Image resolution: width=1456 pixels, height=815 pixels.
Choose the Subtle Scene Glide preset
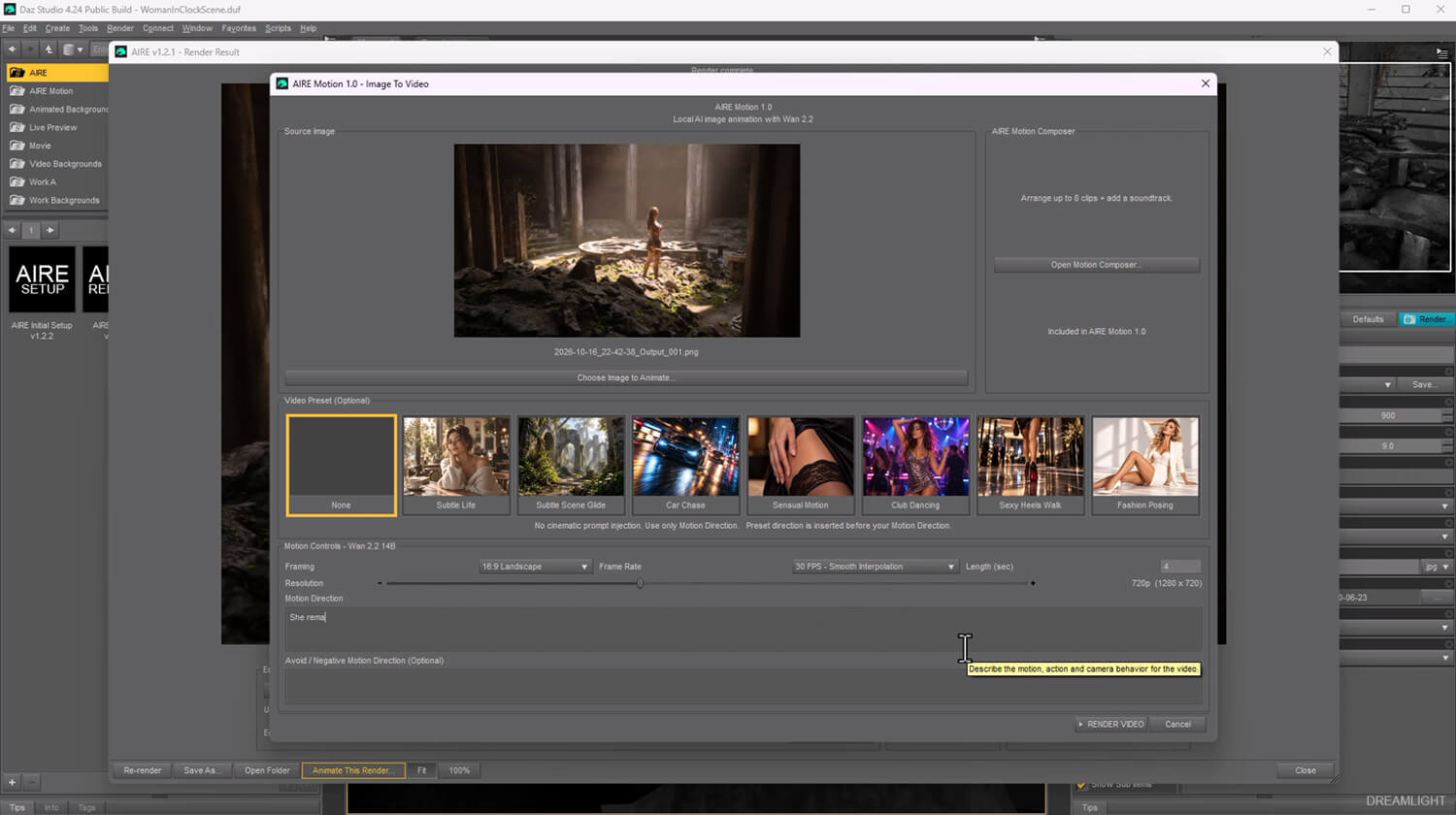point(571,466)
